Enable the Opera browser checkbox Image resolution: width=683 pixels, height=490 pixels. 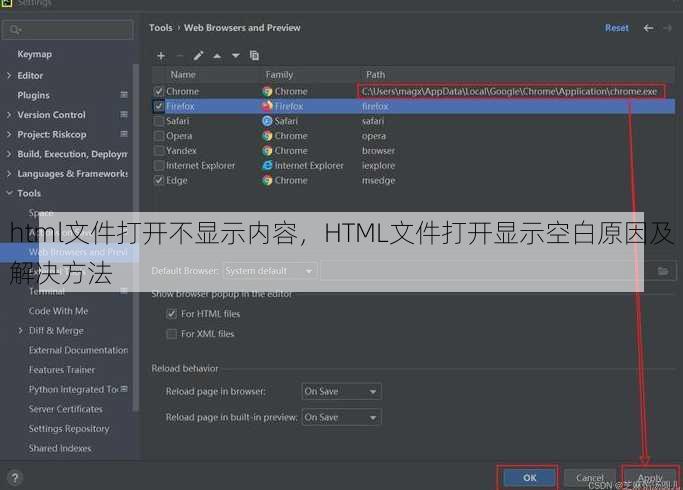click(159, 136)
